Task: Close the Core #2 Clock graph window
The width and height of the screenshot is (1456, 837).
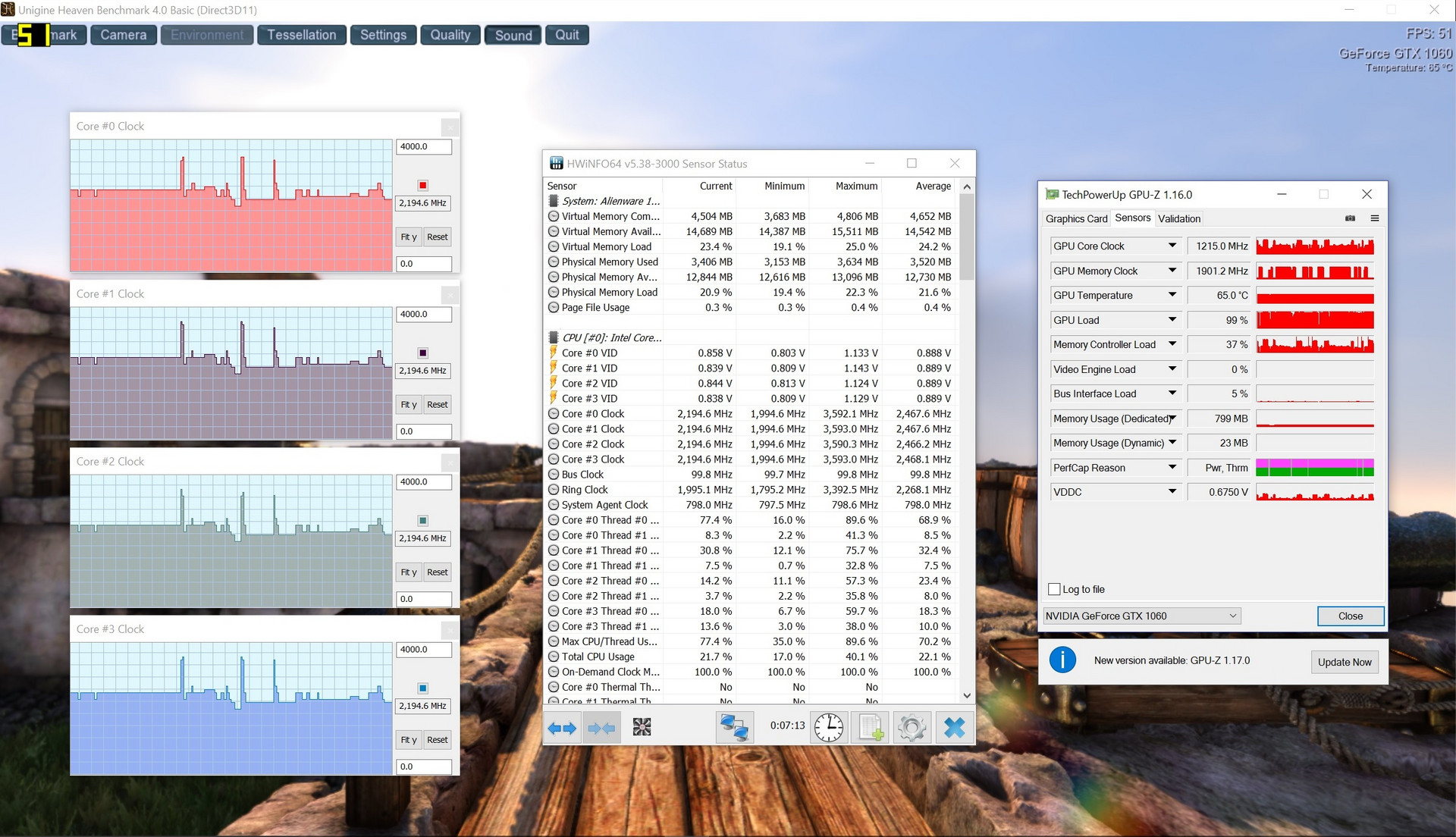Action: [x=450, y=462]
